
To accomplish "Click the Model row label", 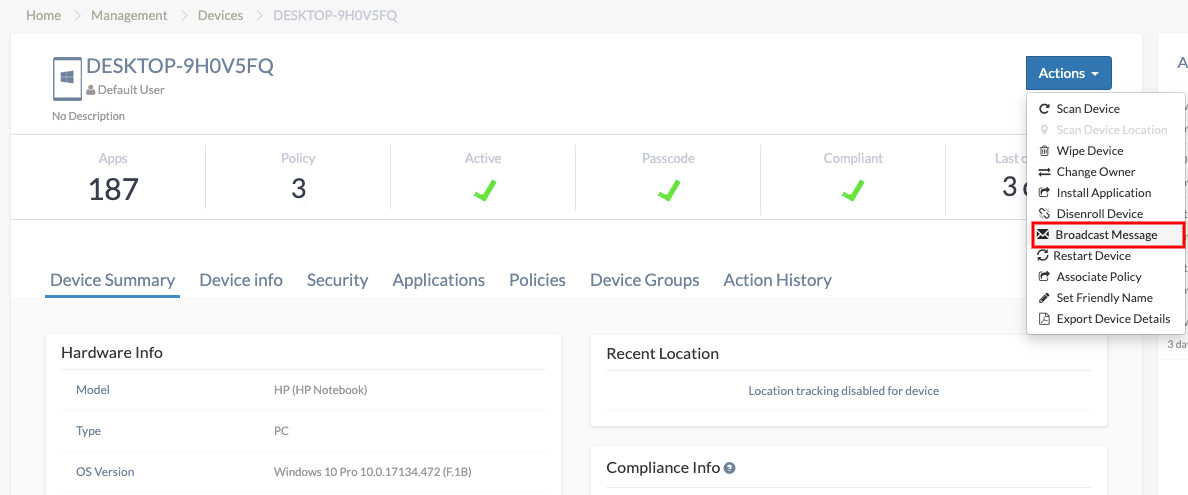I will coord(93,390).
